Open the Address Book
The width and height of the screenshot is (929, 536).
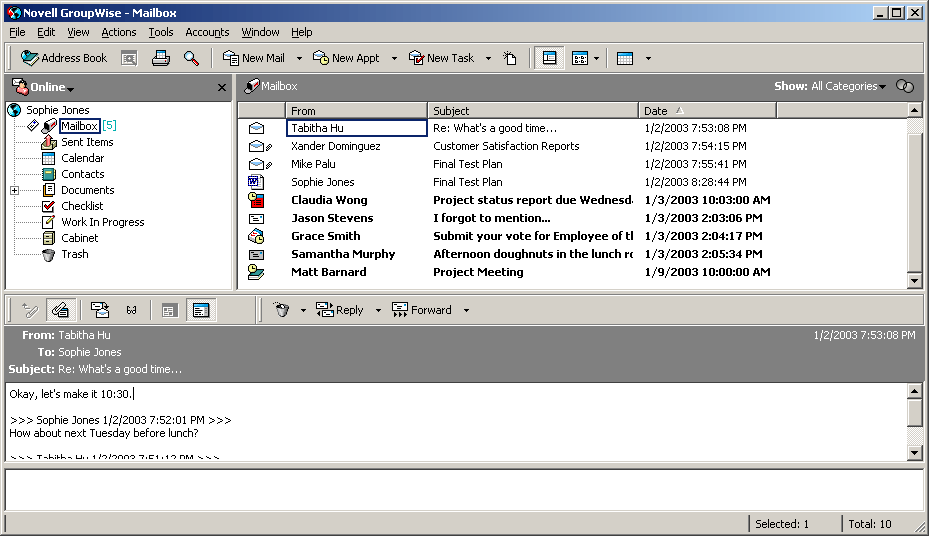64,58
